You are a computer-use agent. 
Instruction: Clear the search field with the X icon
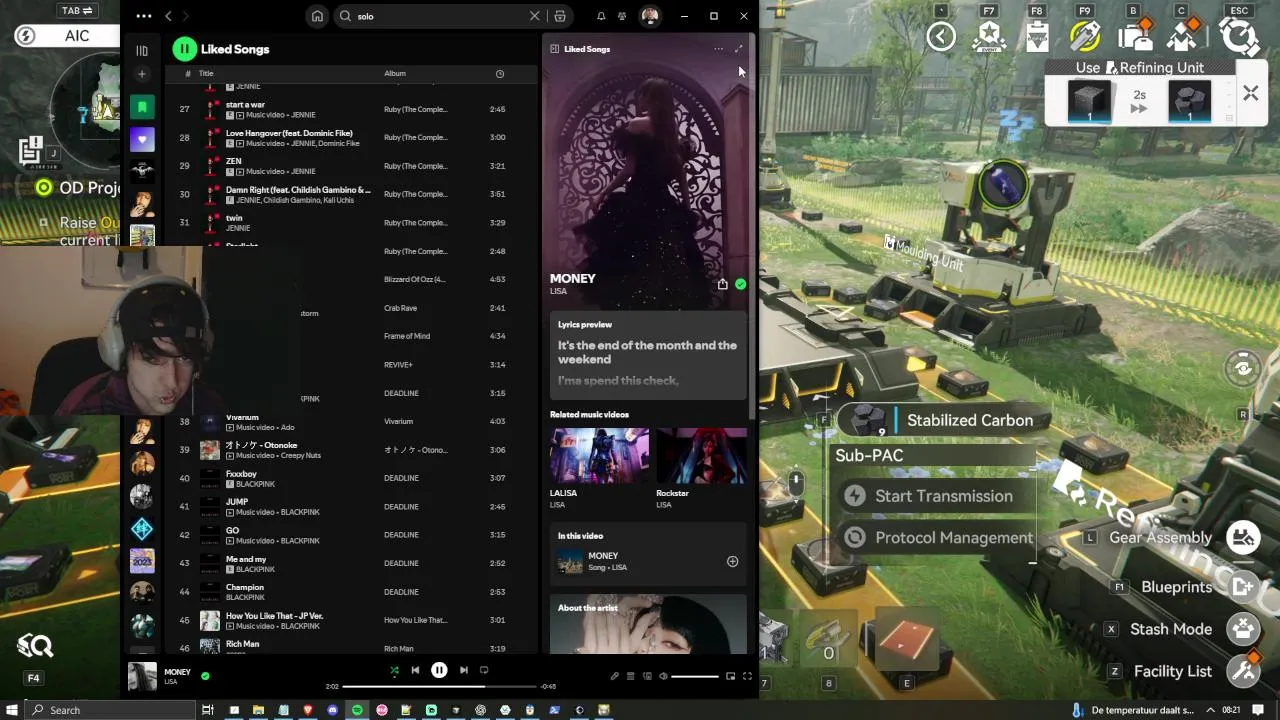coord(534,16)
